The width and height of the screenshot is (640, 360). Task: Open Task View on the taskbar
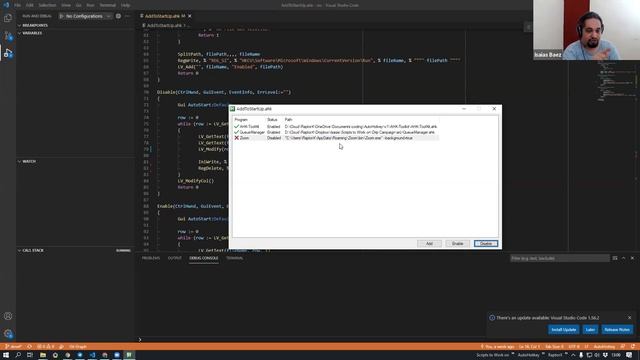30,355
